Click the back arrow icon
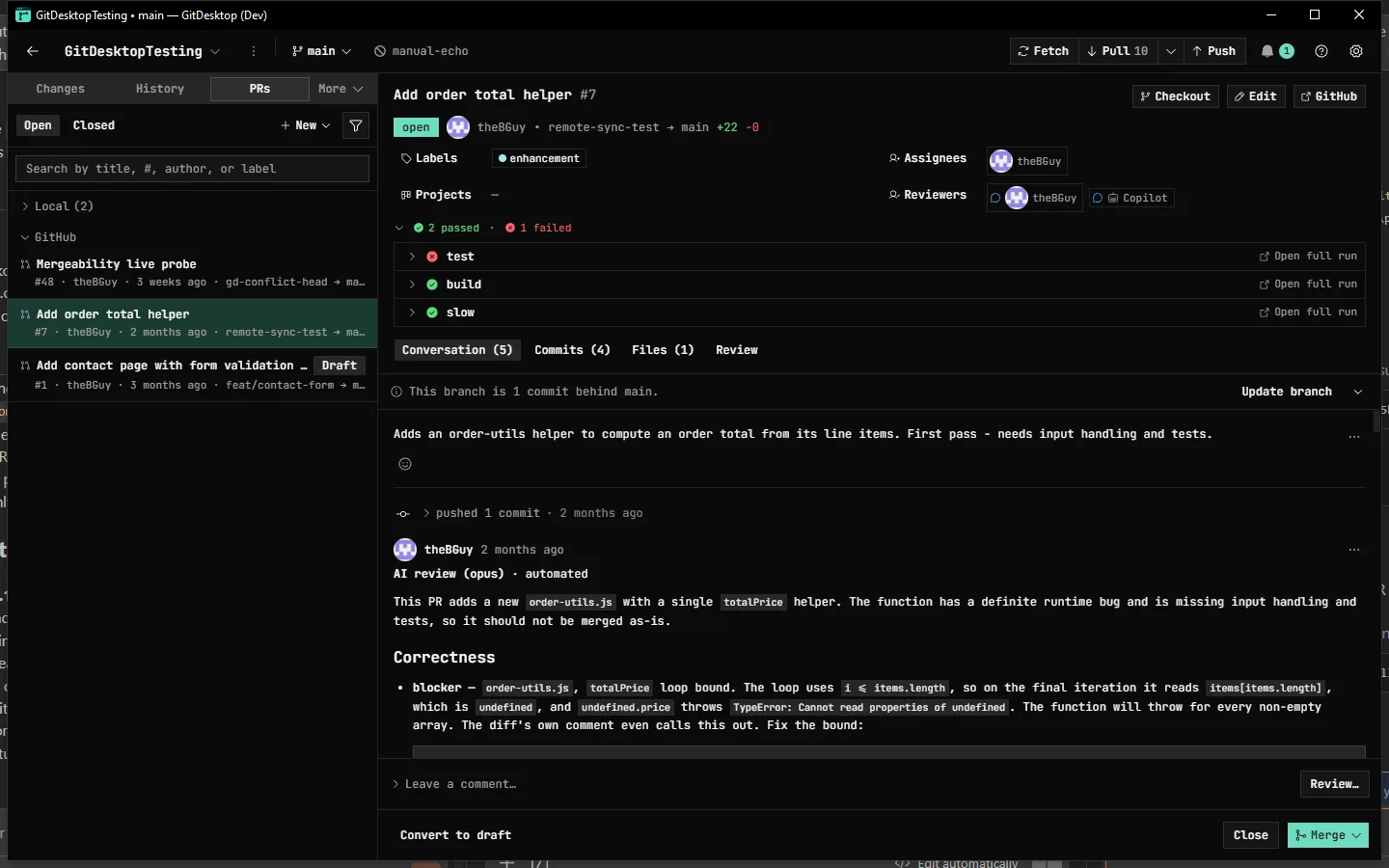The height and width of the screenshot is (868, 1389). point(33,51)
